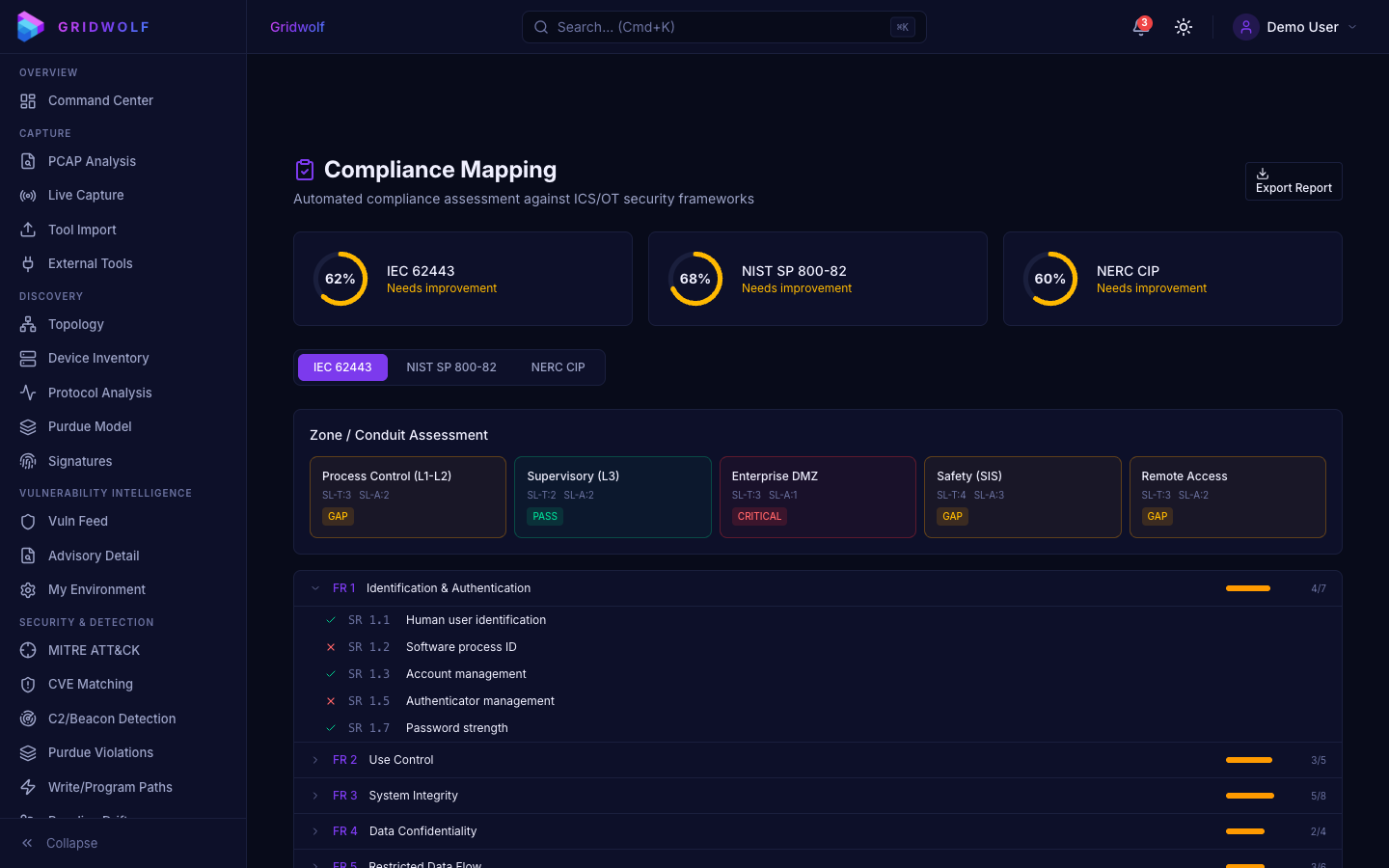Image resolution: width=1389 pixels, height=868 pixels.
Task: Select the NERC CIP framework tab
Action: click(x=558, y=366)
